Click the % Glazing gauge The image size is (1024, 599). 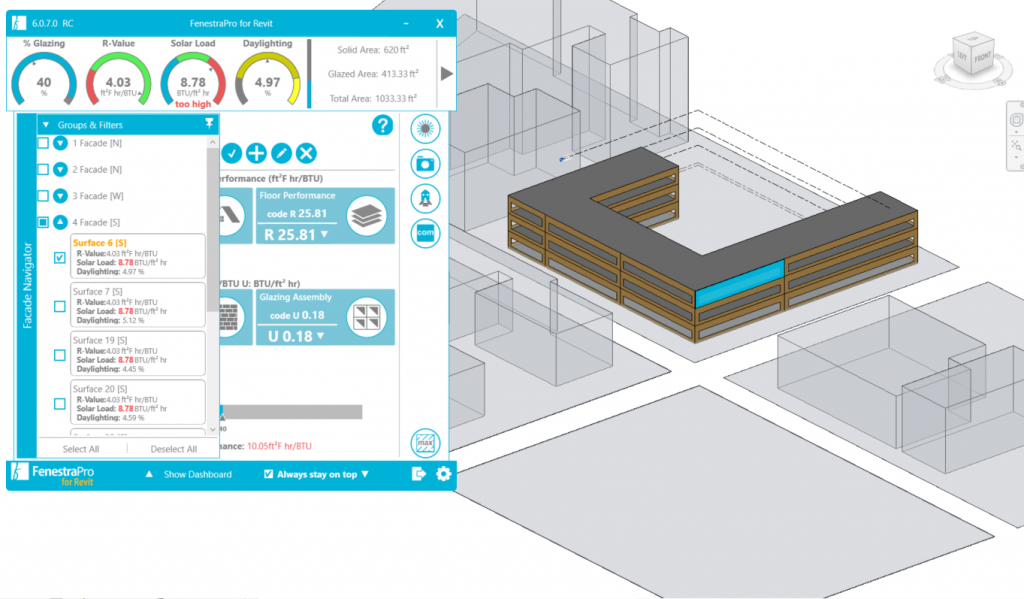point(44,78)
